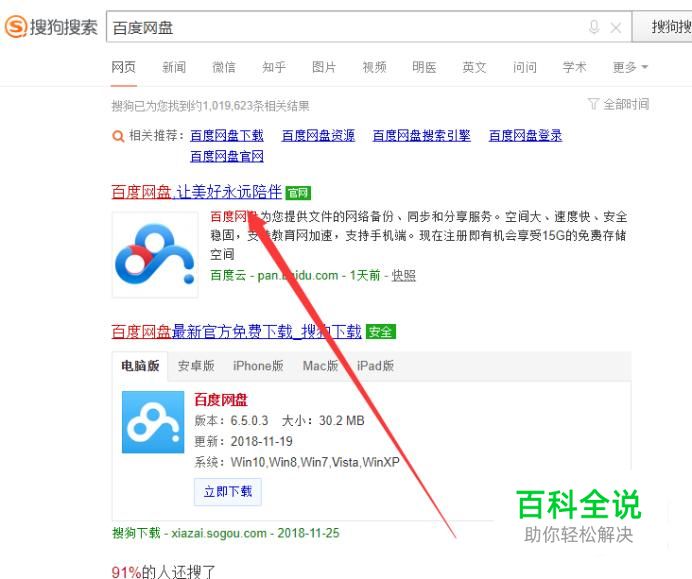Click source text xiazai.sogou.com - 2018-11-25
692x579 pixels.
256,533
